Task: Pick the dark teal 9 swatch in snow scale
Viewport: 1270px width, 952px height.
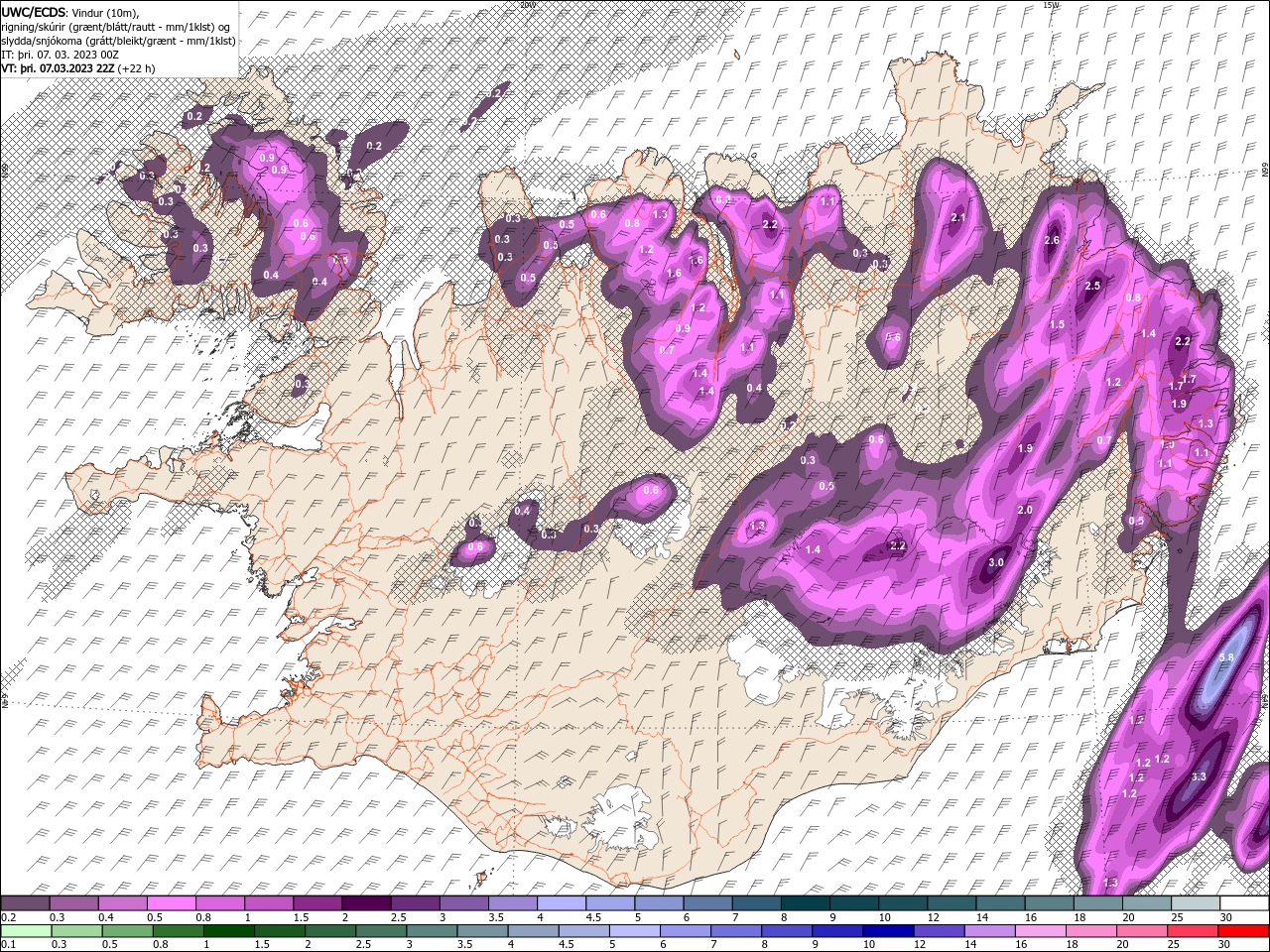Action: 854,903
